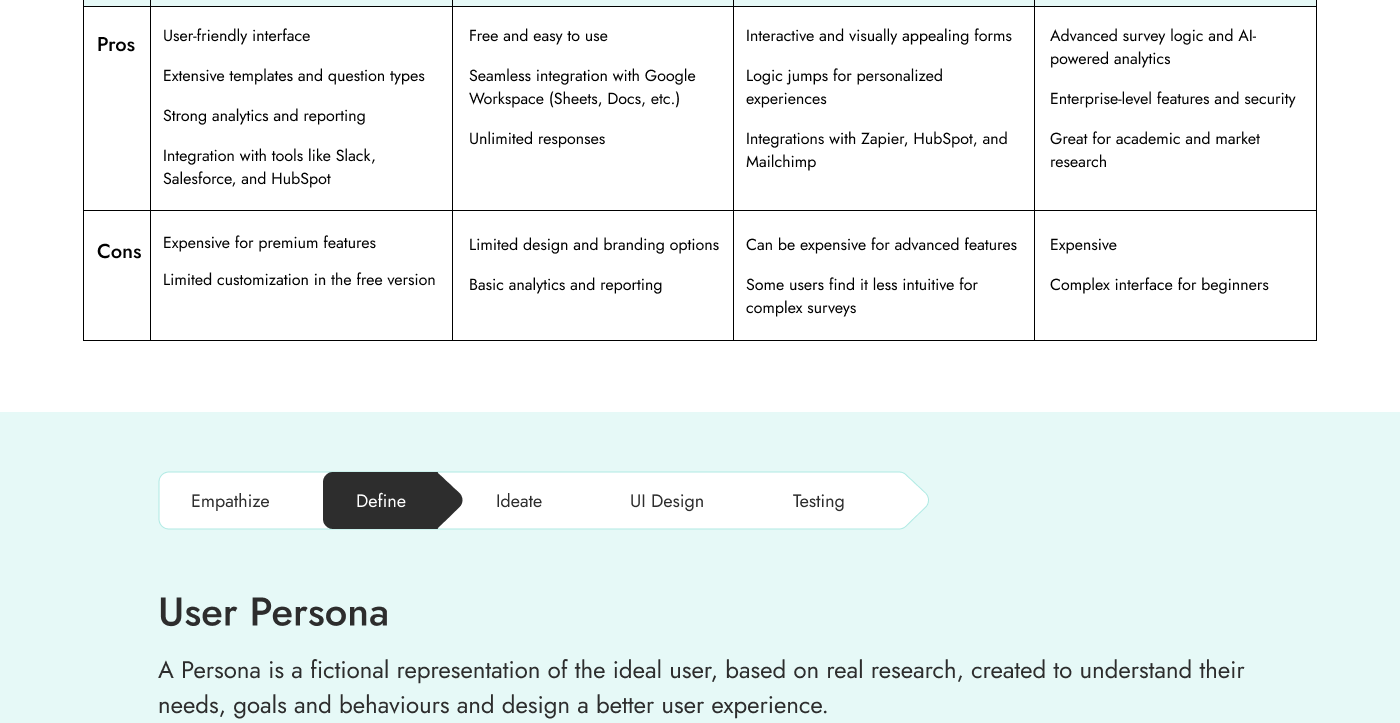The image size is (1400, 723).
Task: Click 'Enterprise-level features and security' line
Action: tap(1172, 99)
